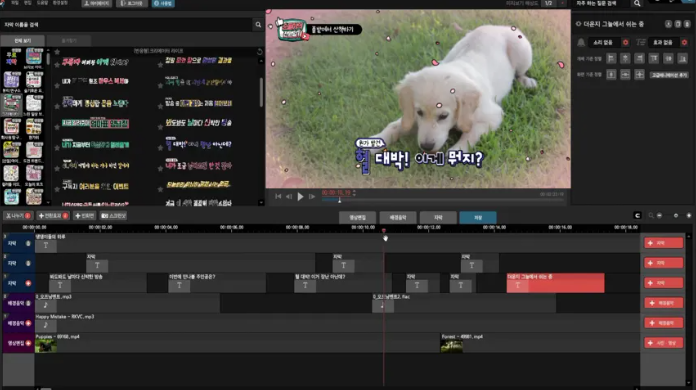
Task: Add subtitle to the first 자막 track
Action: [664, 243]
